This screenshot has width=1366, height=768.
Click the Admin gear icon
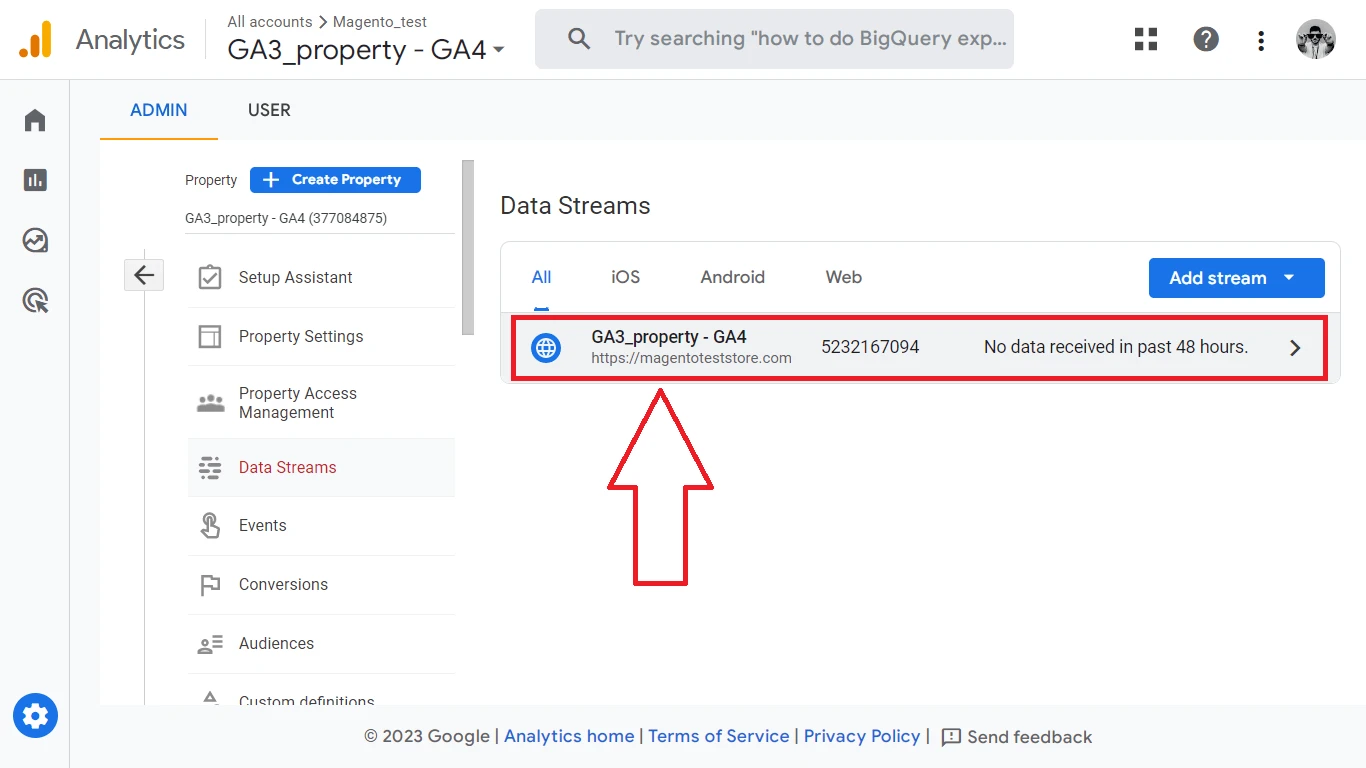(35, 716)
